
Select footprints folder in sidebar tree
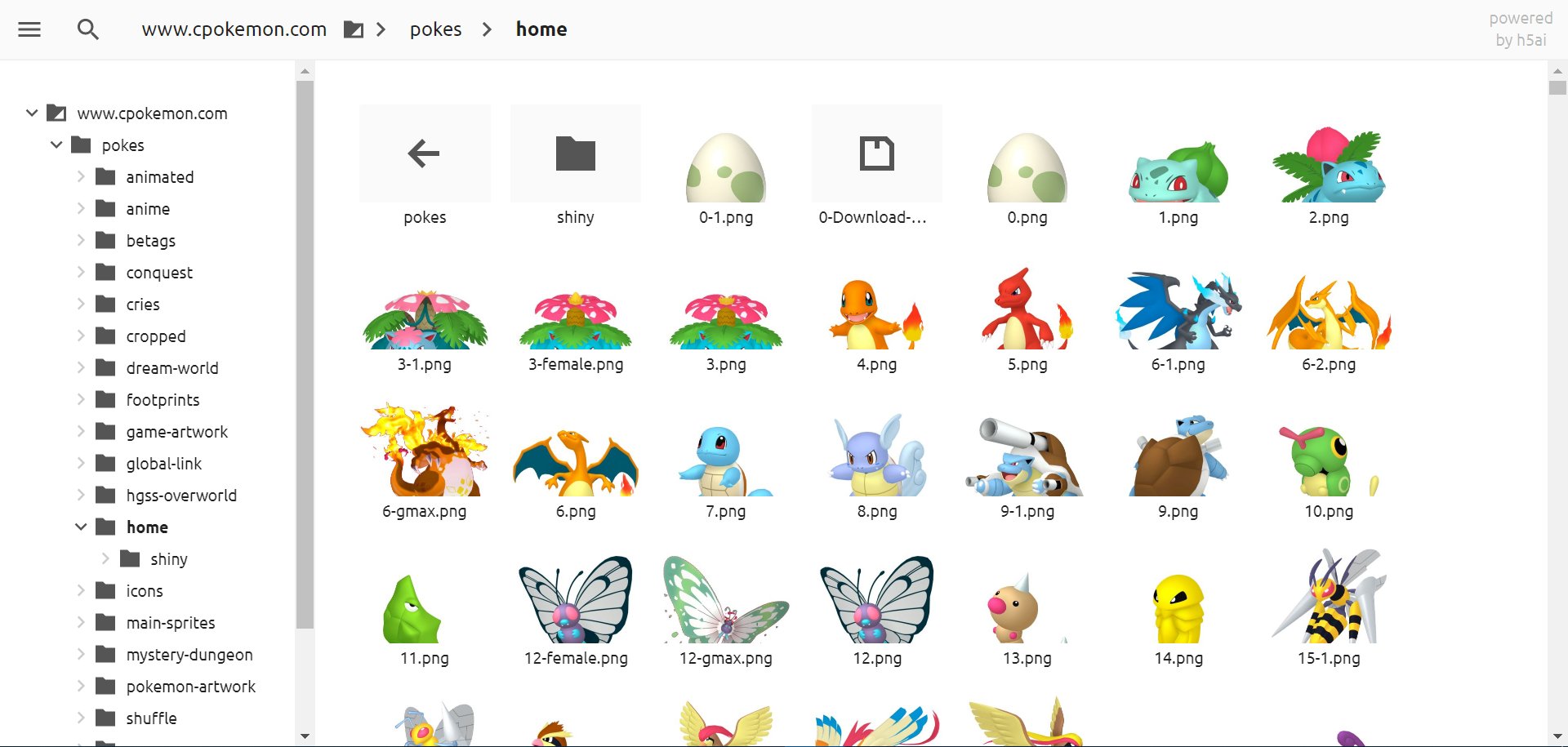click(147, 399)
